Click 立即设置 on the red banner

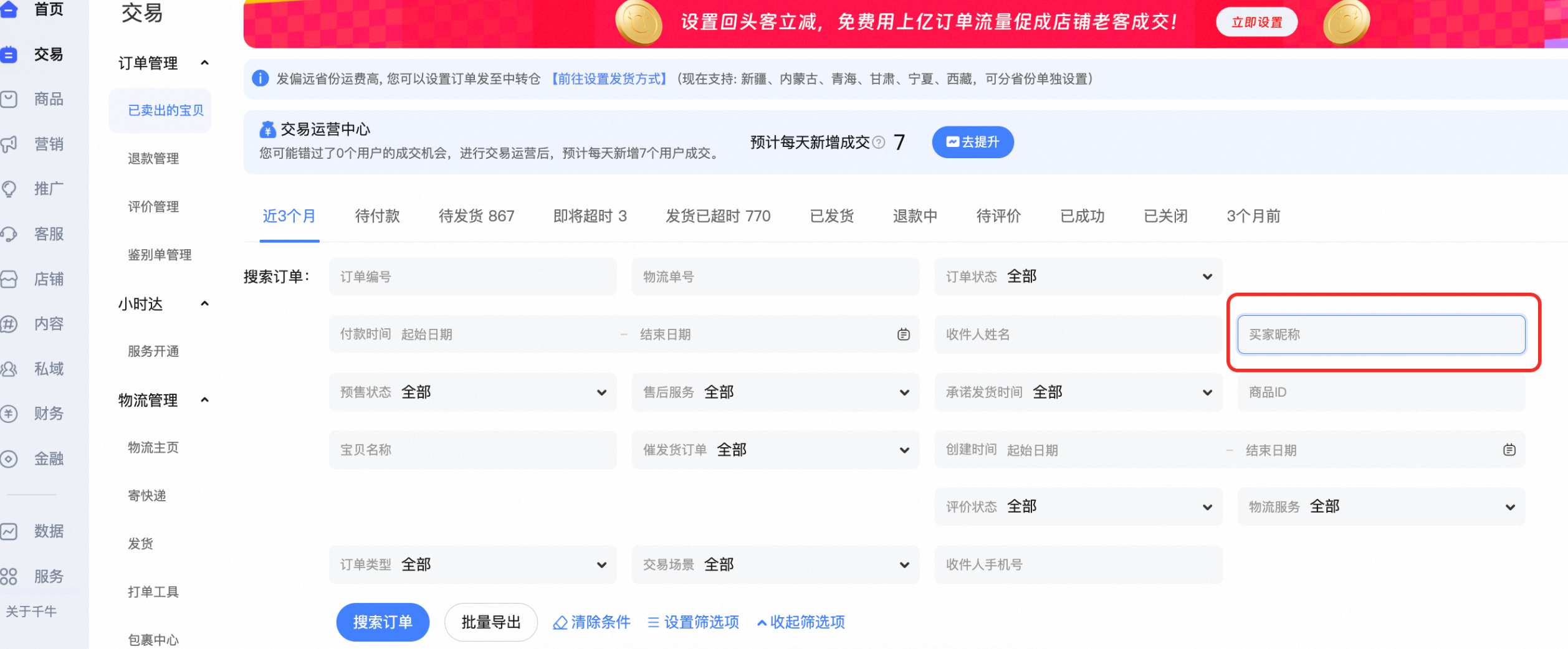[1257, 22]
